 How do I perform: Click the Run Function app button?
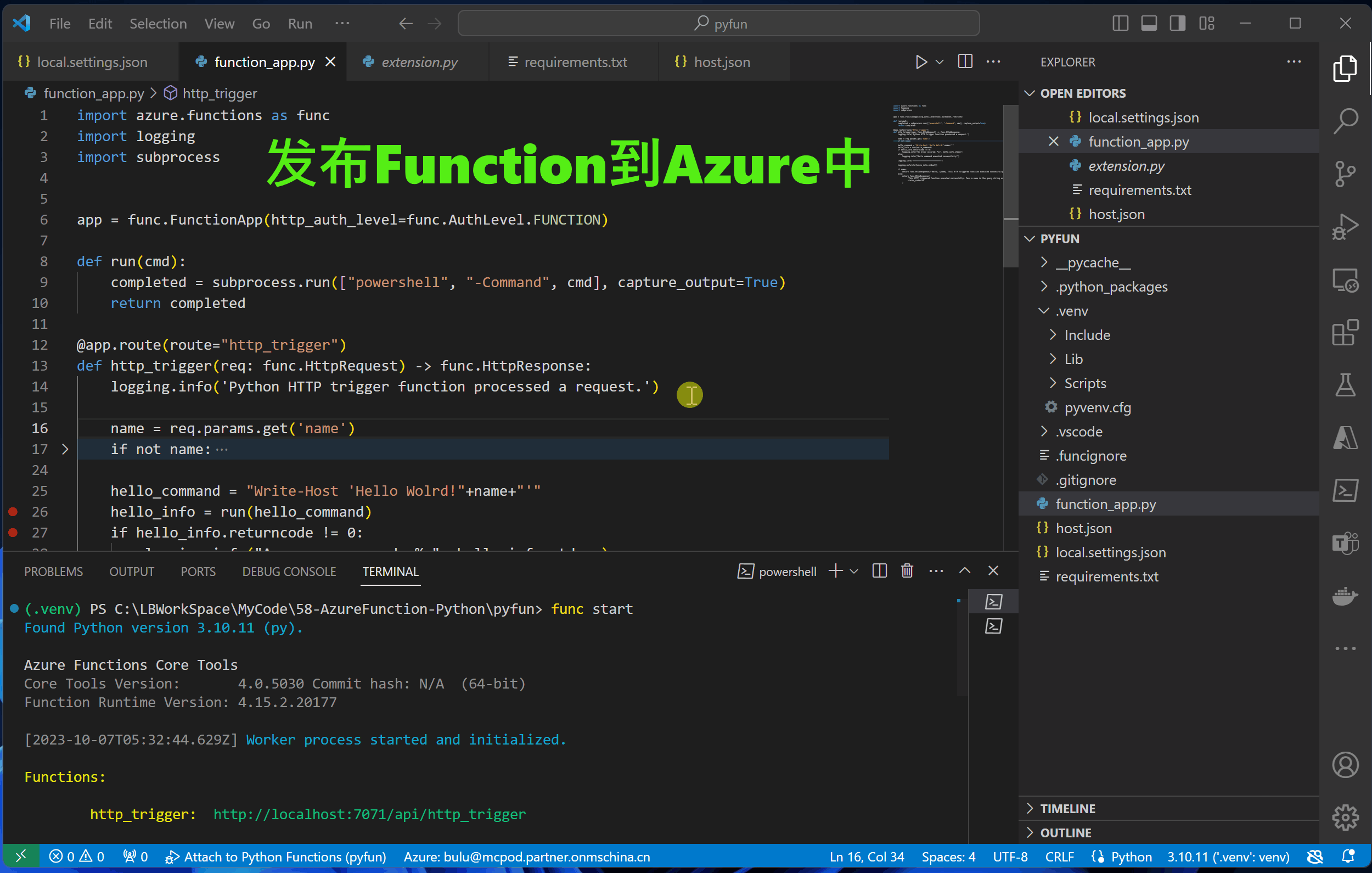tap(919, 62)
